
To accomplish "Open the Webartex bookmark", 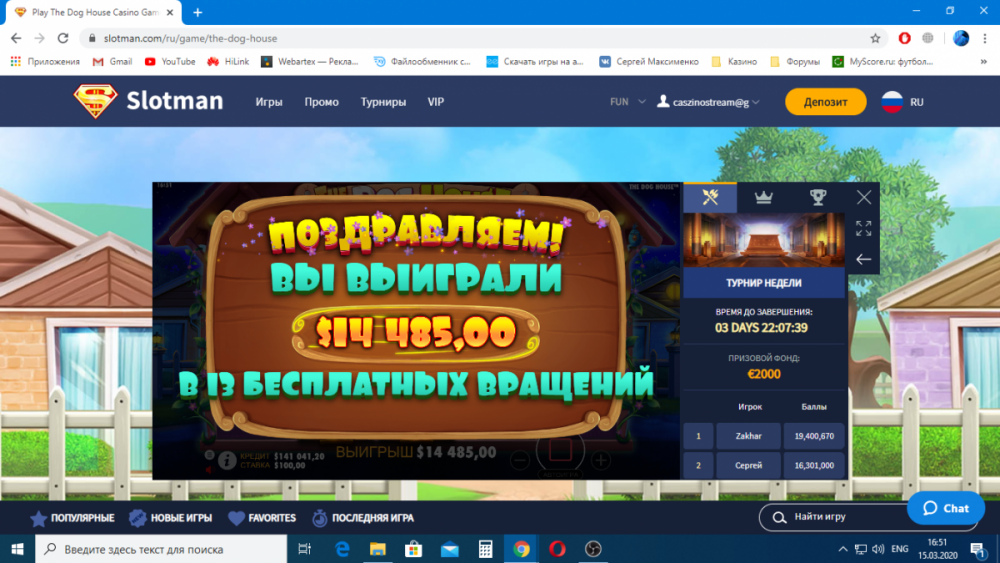I will click(x=310, y=61).
